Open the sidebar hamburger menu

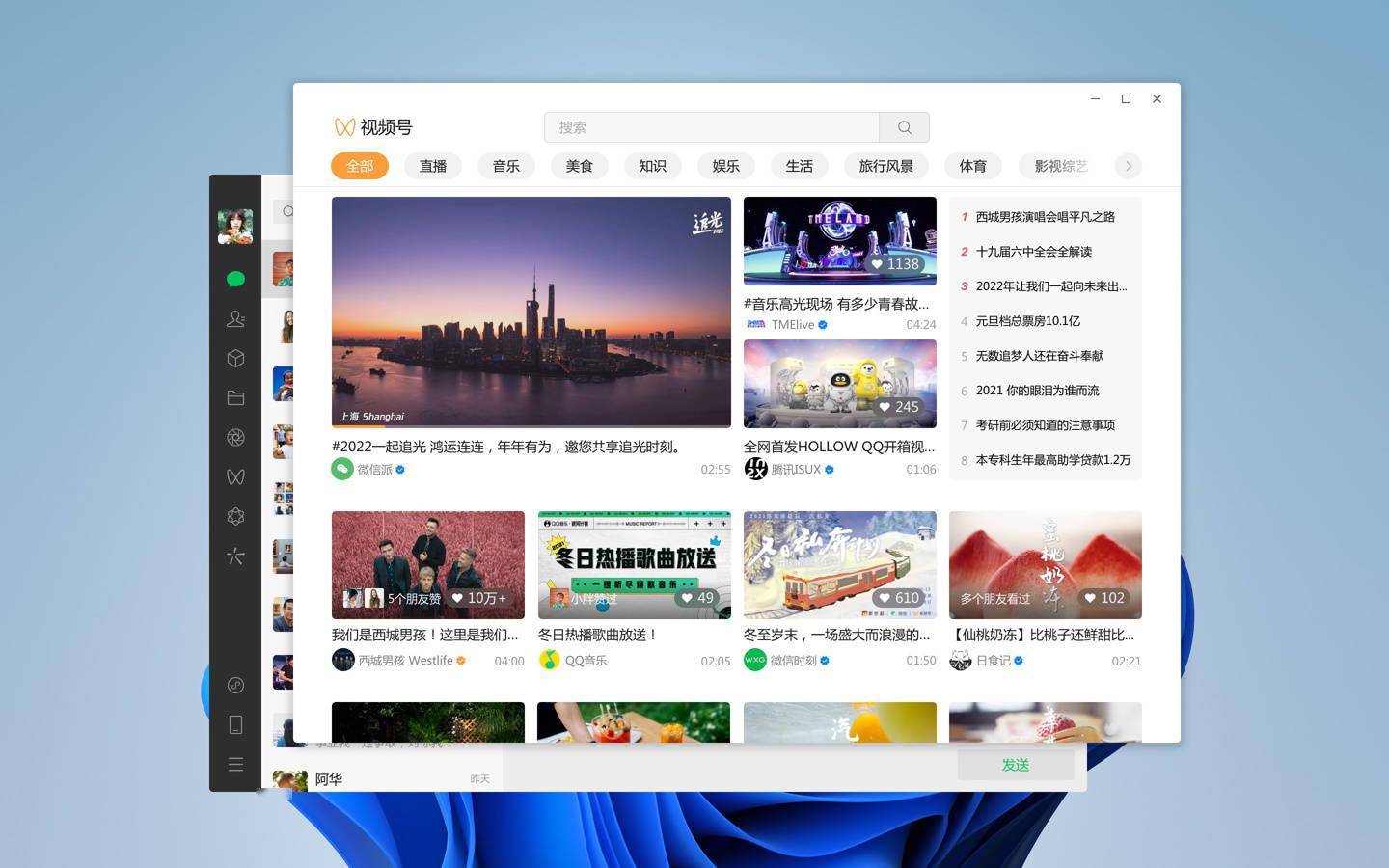pos(235,764)
